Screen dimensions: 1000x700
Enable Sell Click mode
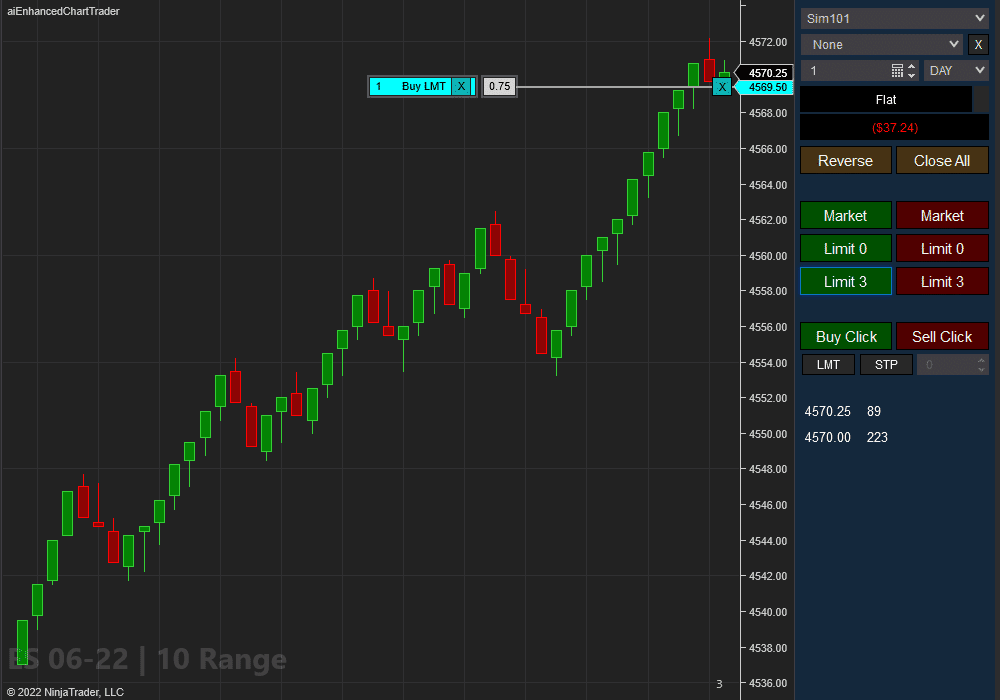(942, 336)
